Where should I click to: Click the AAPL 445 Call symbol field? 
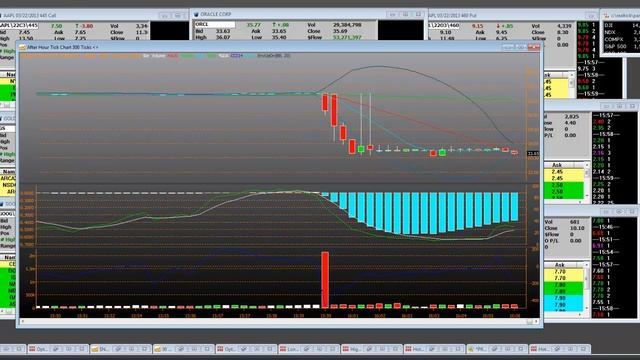(19, 26)
